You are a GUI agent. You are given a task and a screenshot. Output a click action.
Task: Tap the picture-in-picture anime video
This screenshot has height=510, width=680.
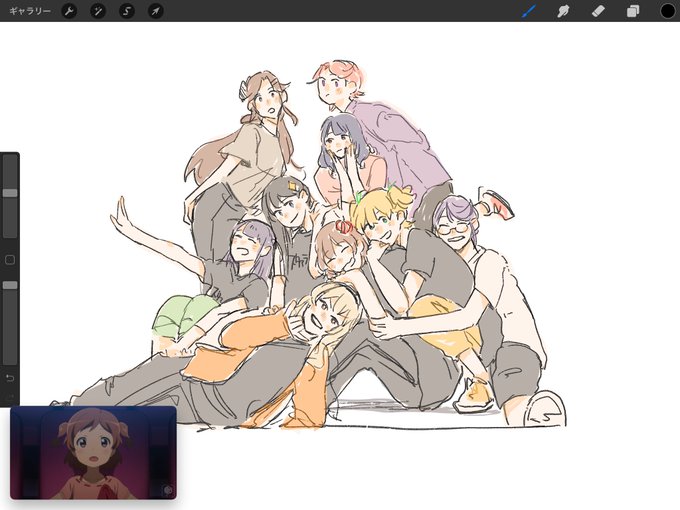point(93,452)
